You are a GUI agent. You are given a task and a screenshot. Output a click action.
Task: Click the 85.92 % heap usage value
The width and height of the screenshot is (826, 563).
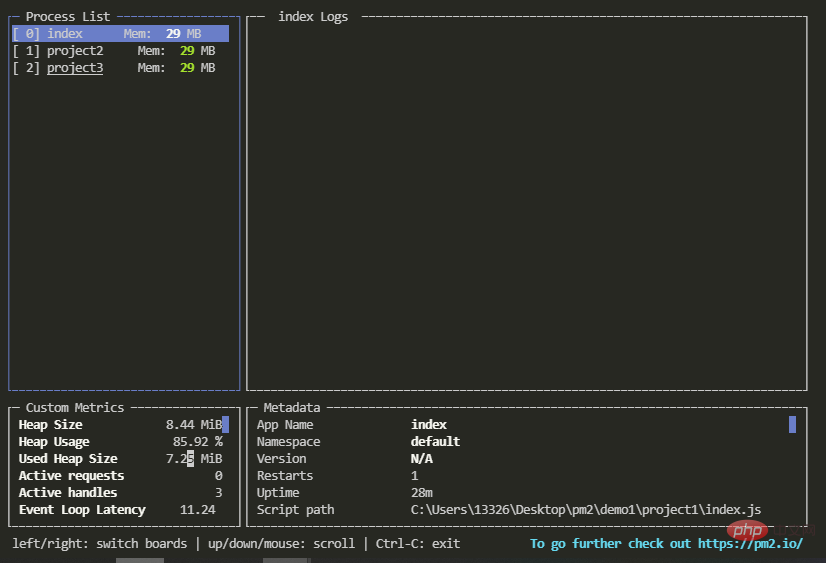click(198, 442)
